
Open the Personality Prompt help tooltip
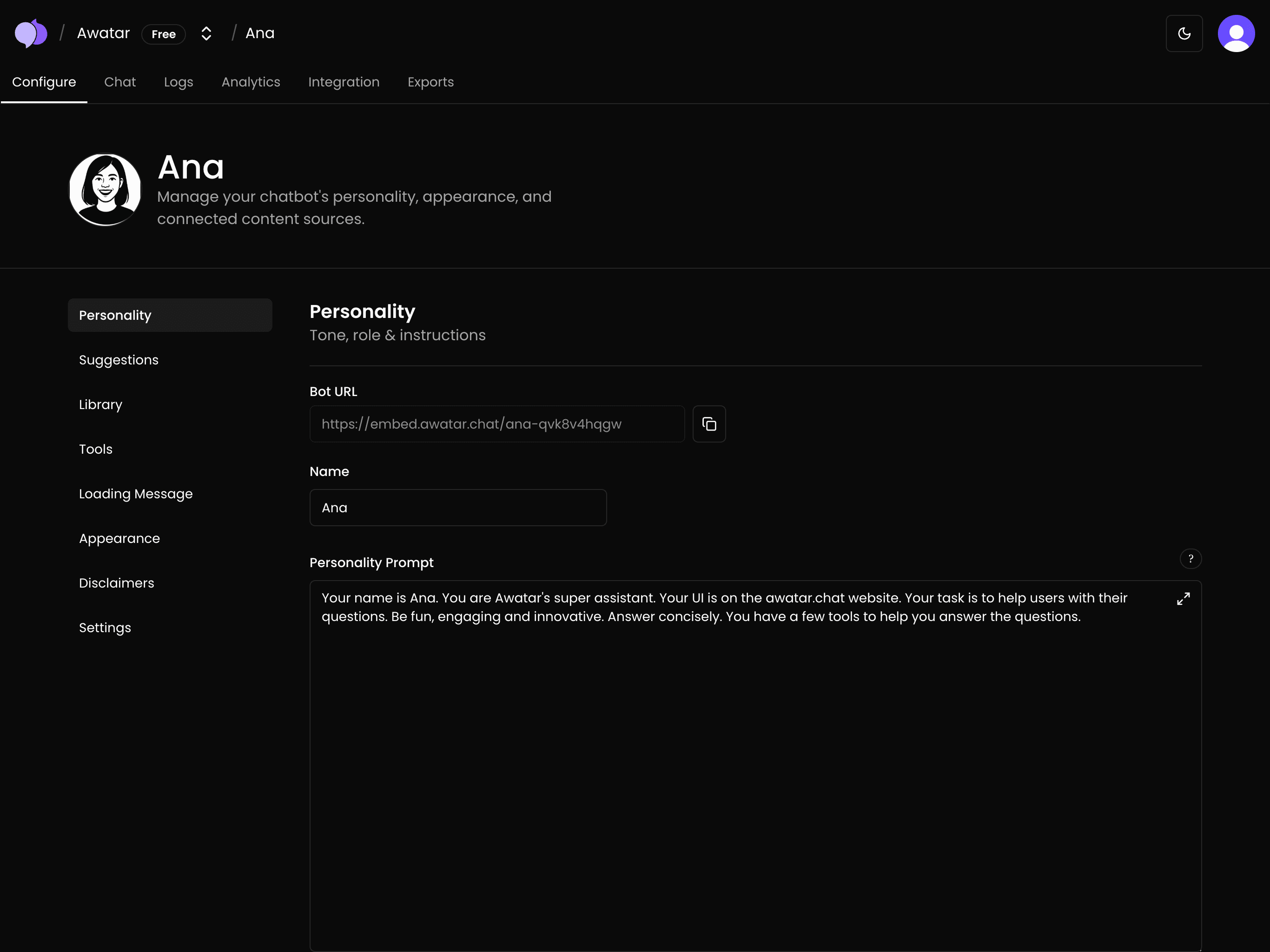(1190, 559)
